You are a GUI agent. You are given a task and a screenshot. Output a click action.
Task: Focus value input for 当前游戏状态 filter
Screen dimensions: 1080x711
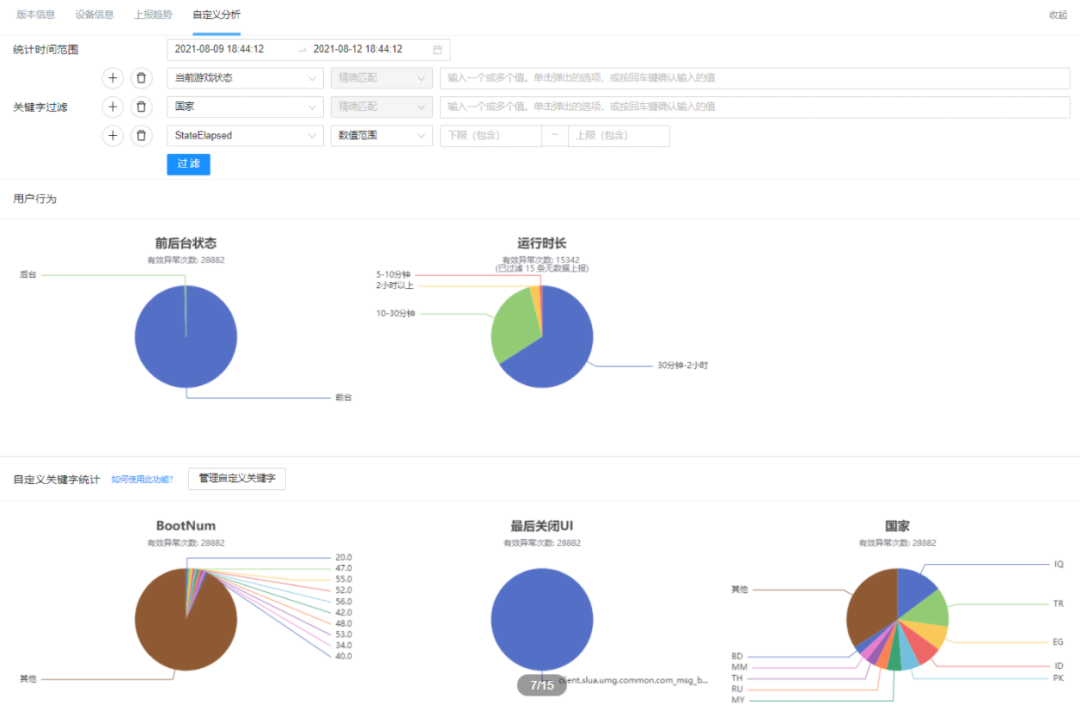(755, 78)
